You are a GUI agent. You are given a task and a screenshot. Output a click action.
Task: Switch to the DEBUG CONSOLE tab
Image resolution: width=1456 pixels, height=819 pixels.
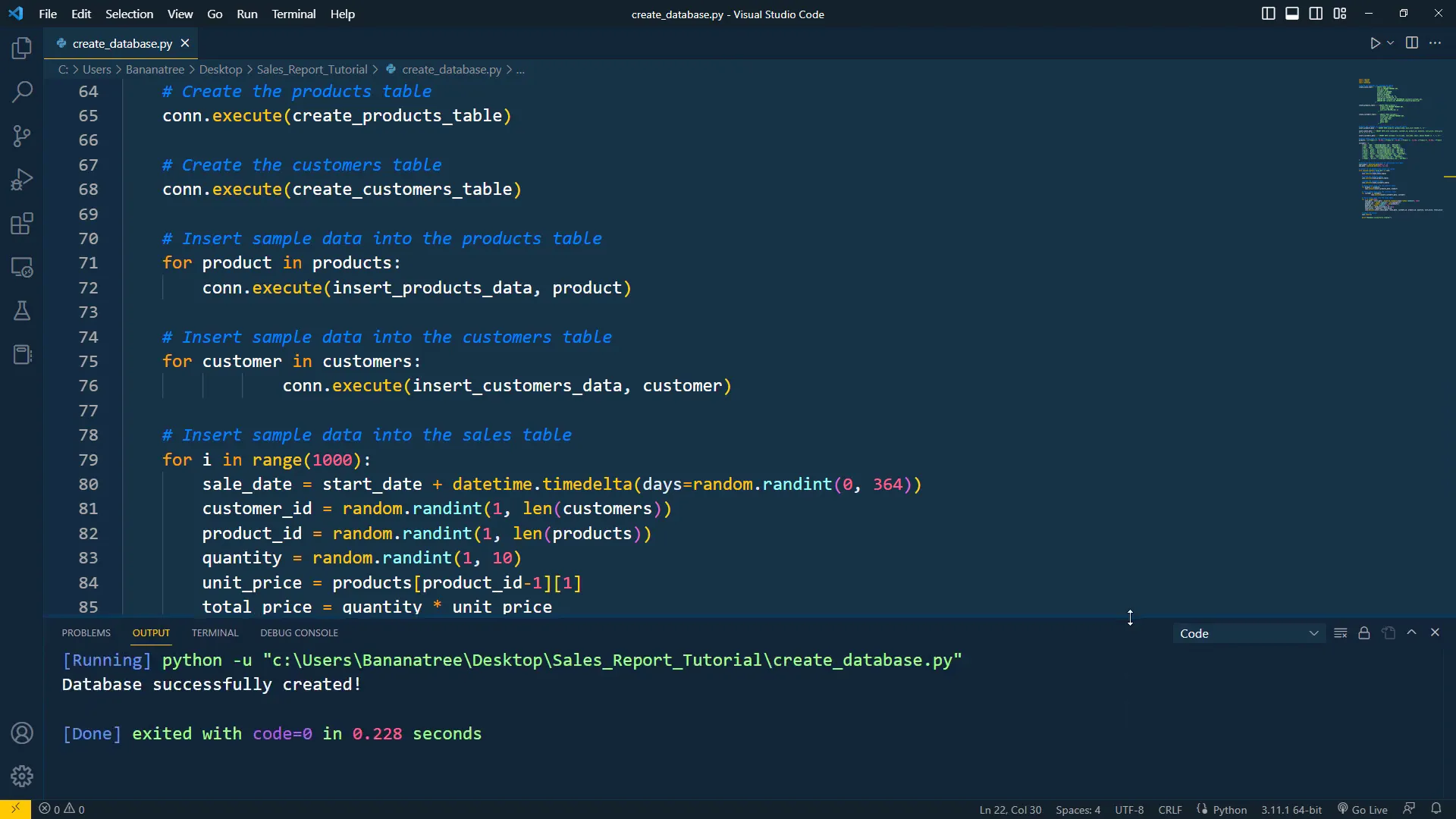pyautogui.click(x=299, y=632)
